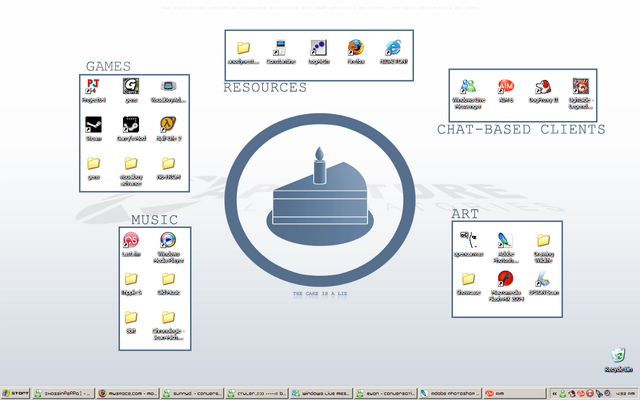This screenshot has height=400, width=640.
Task: Launch openCanvas shortcut in Art box
Action: tap(468, 240)
